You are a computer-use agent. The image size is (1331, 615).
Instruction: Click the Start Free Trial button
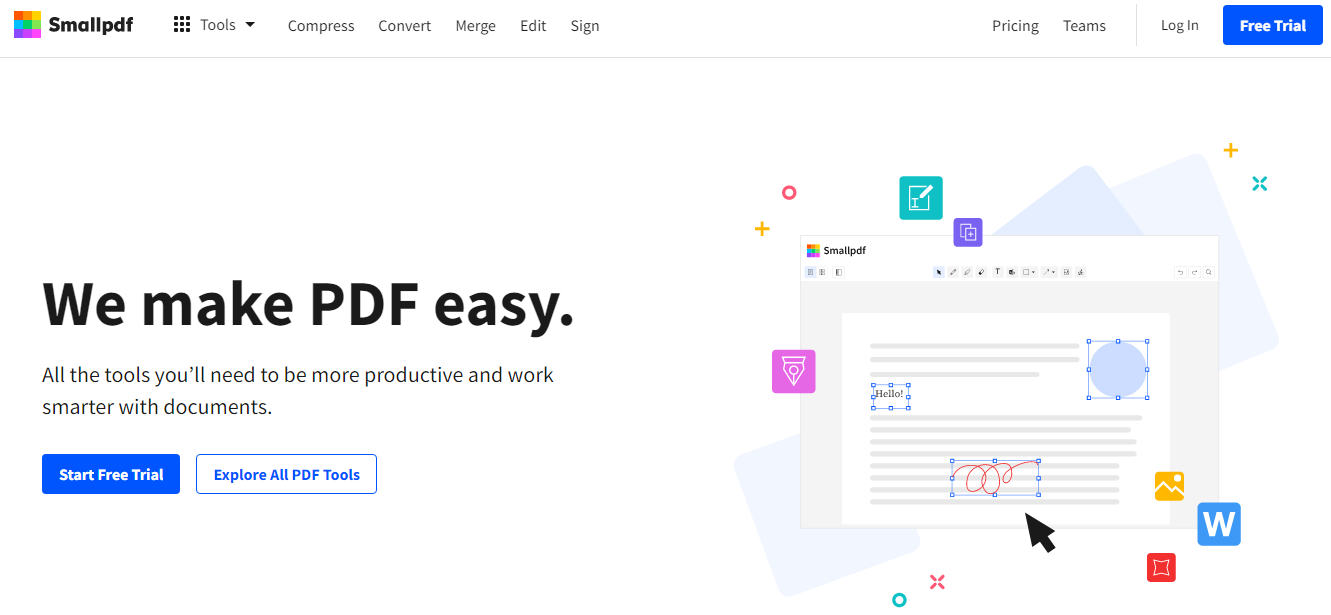(x=111, y=474)
